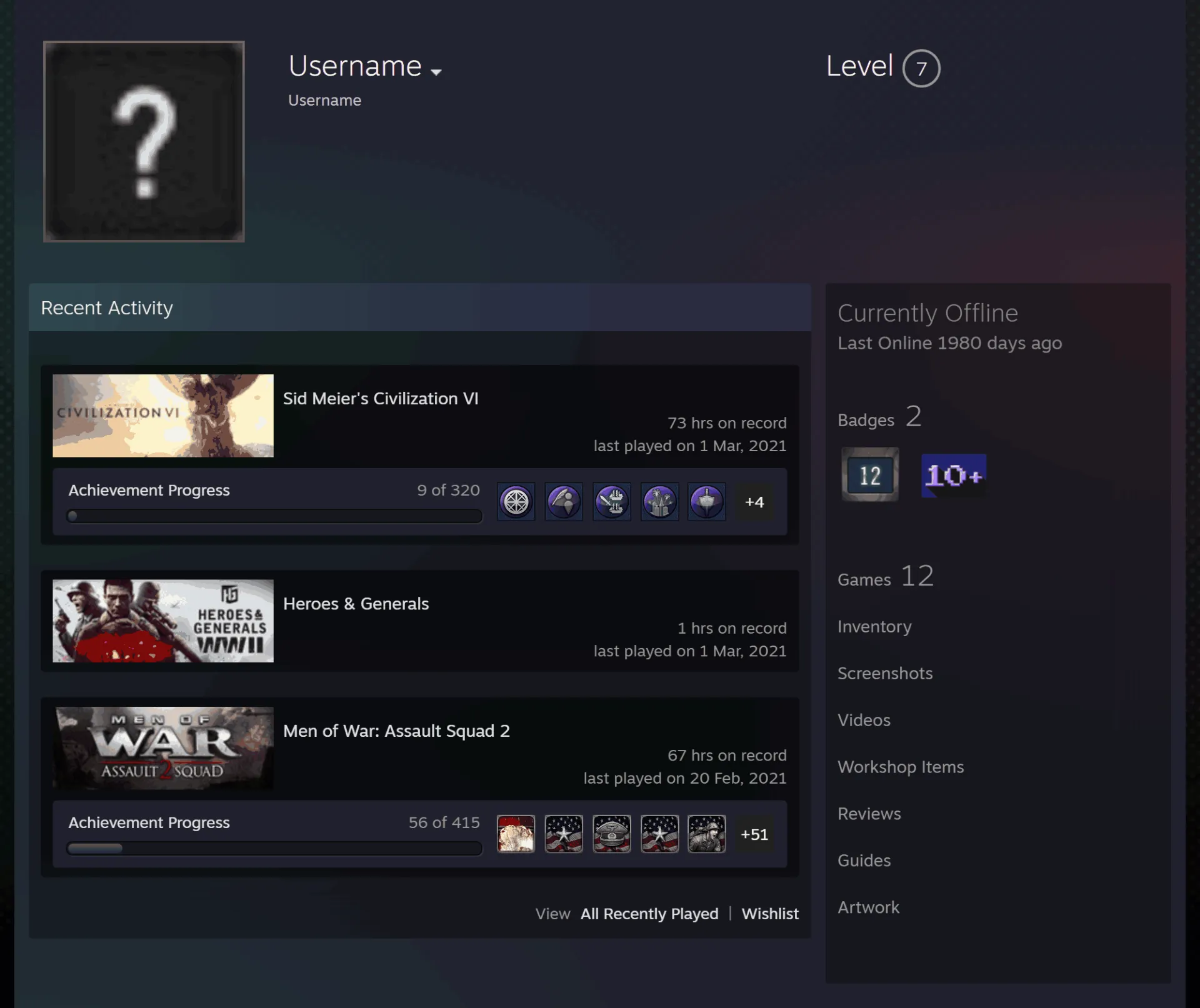Open the Screenshots link
The height and width of the screenshot is (1008, 1200).
pyautogui.click(x=885, y=673)
